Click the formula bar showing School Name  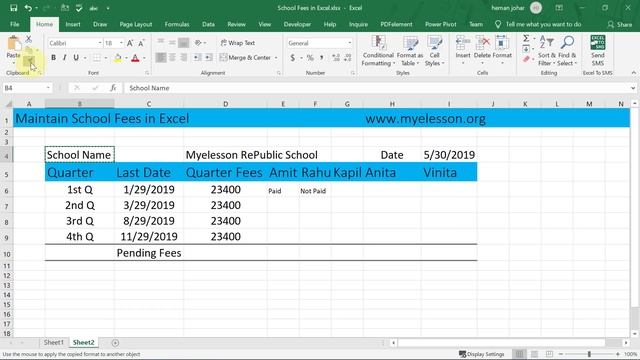pyautogui.click(x=378, y=88)
